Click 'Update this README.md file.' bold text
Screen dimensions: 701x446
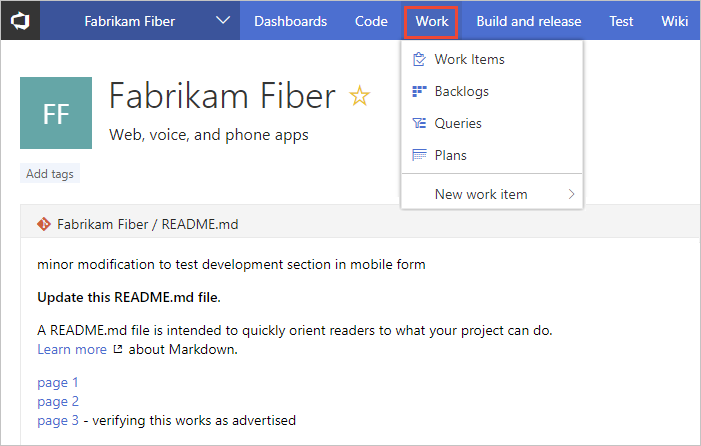pyautogui.click(x=129, y=297)
